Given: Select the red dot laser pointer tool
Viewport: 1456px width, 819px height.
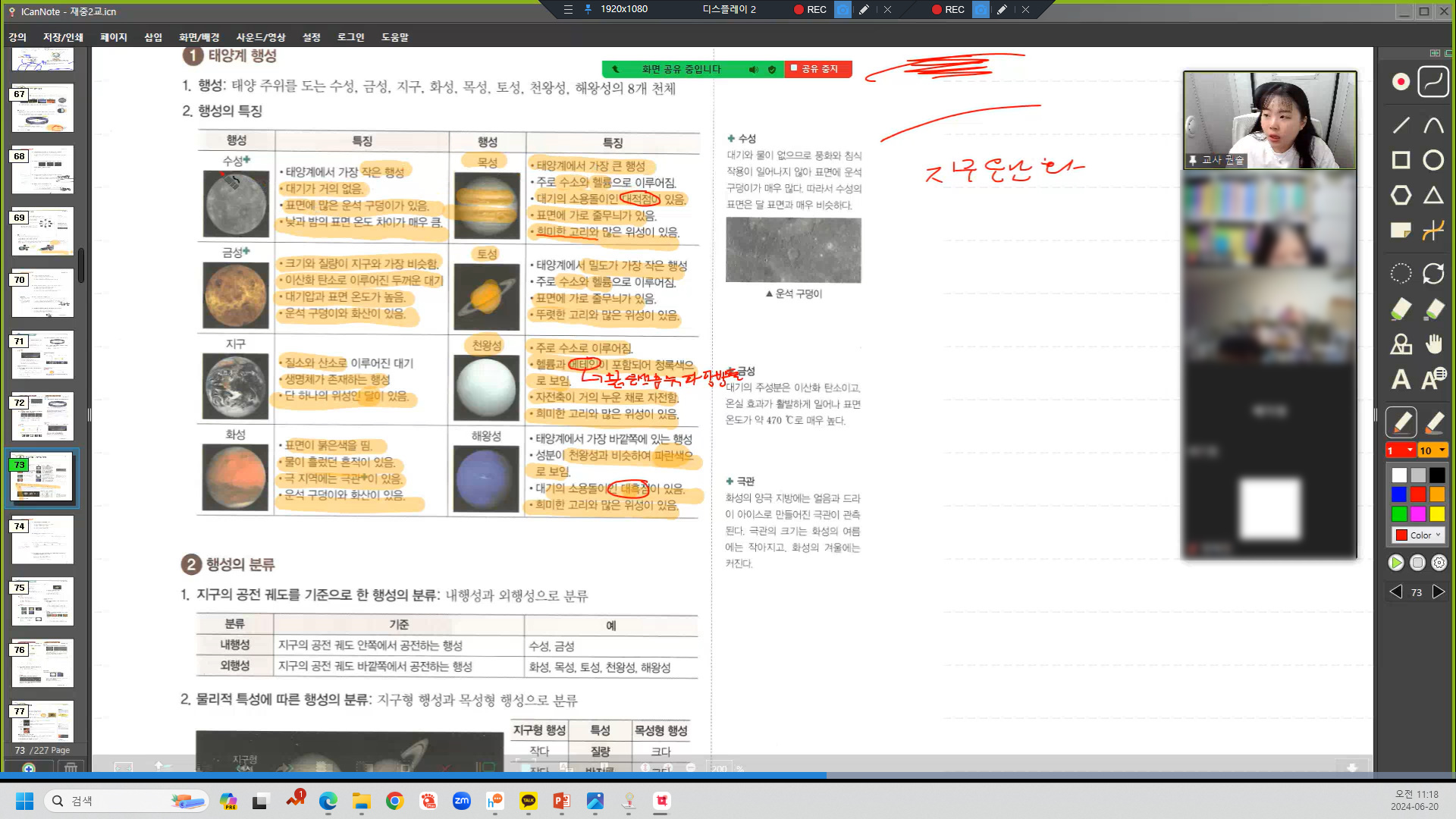Looking at the screenshot, I should 1401,82.
